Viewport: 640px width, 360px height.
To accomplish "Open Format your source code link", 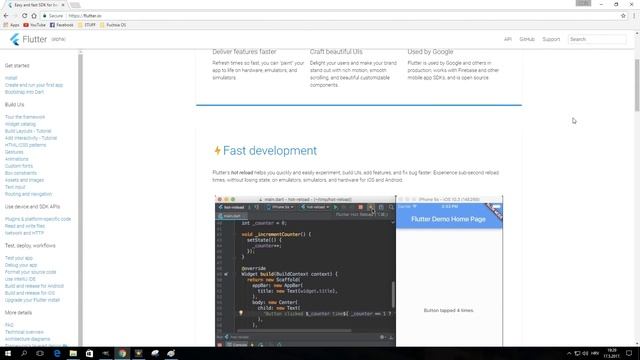I will point(31,272).
